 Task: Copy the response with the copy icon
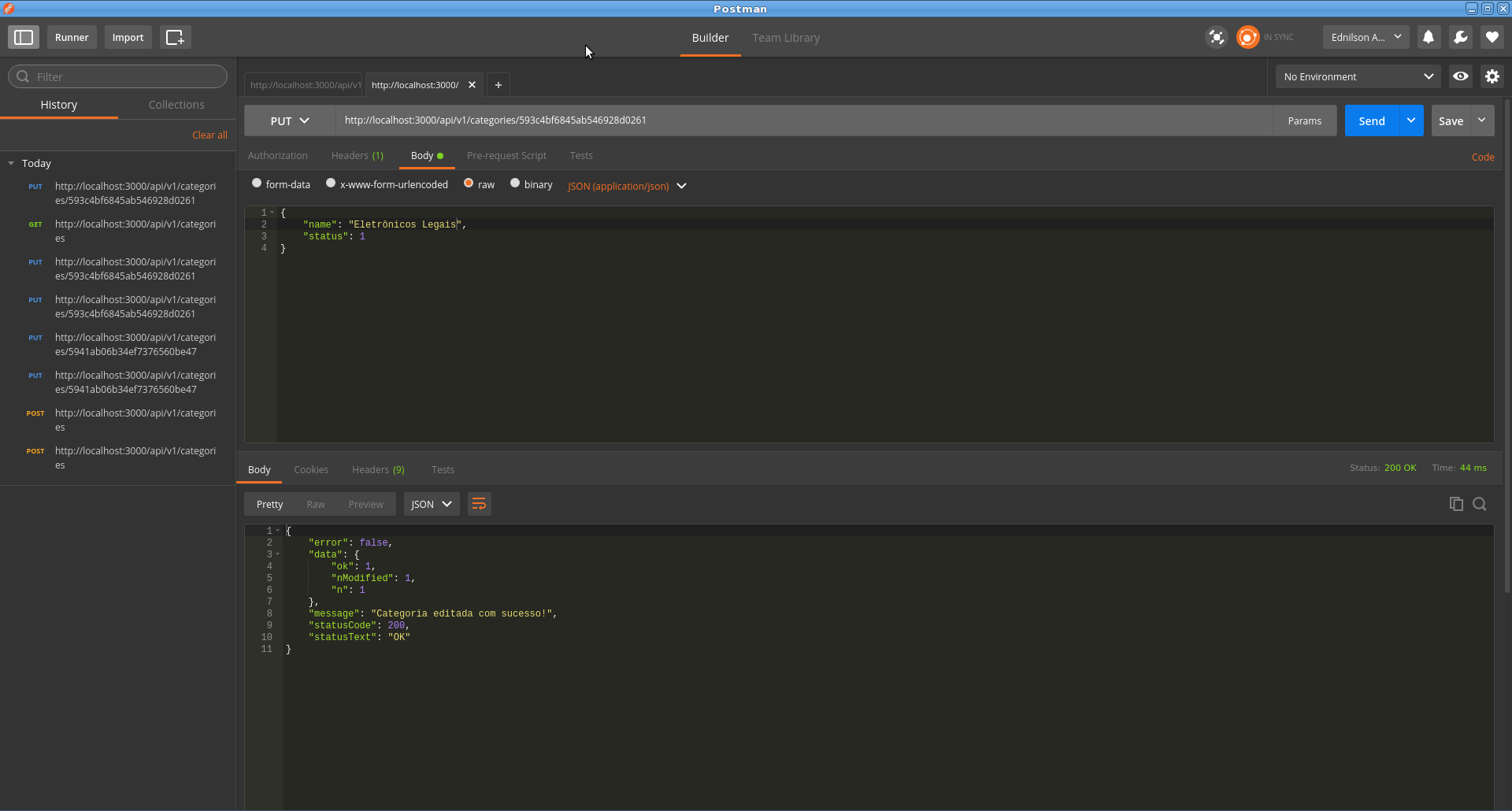[1455, 504]
